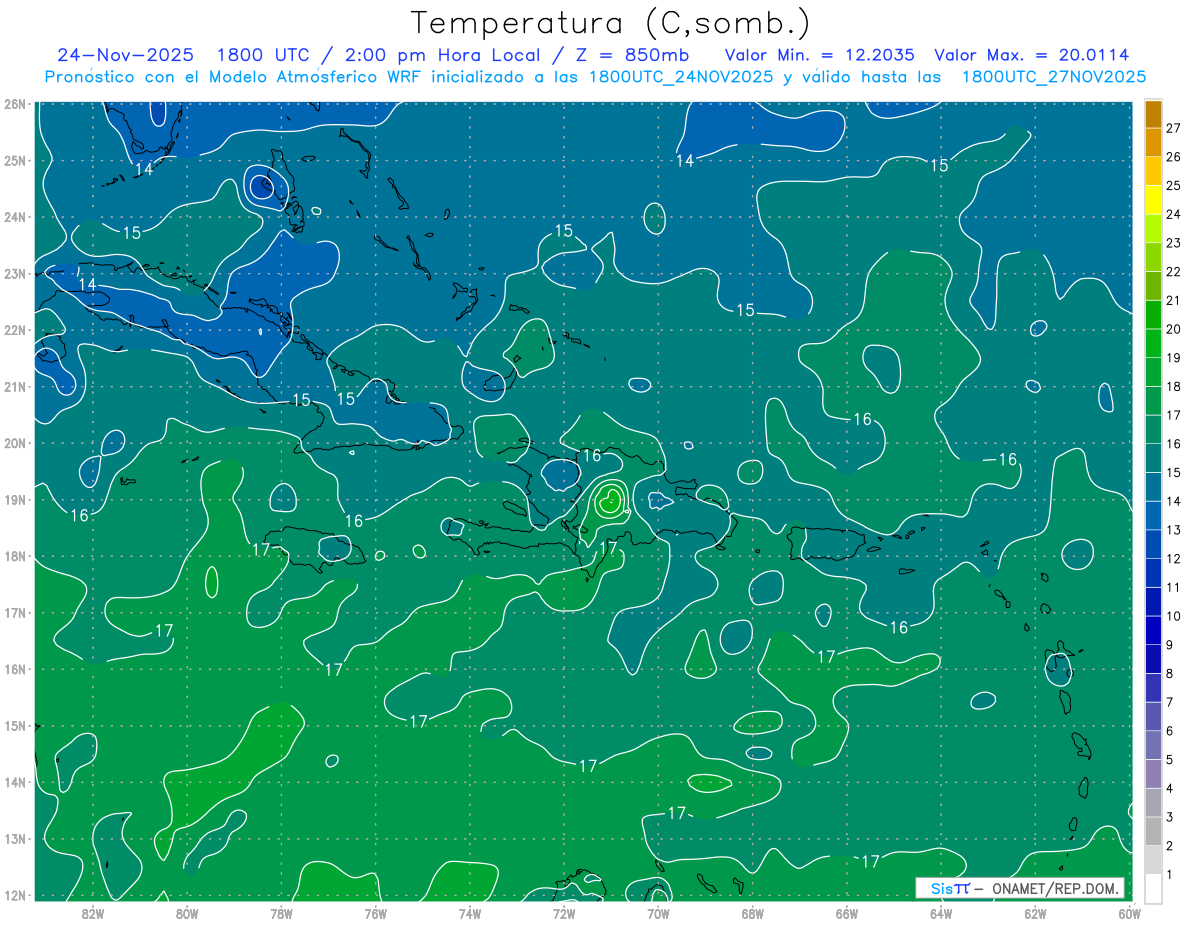Click the color scale value 7
The image size is (1200, 927).
(x=1170, y=702)
